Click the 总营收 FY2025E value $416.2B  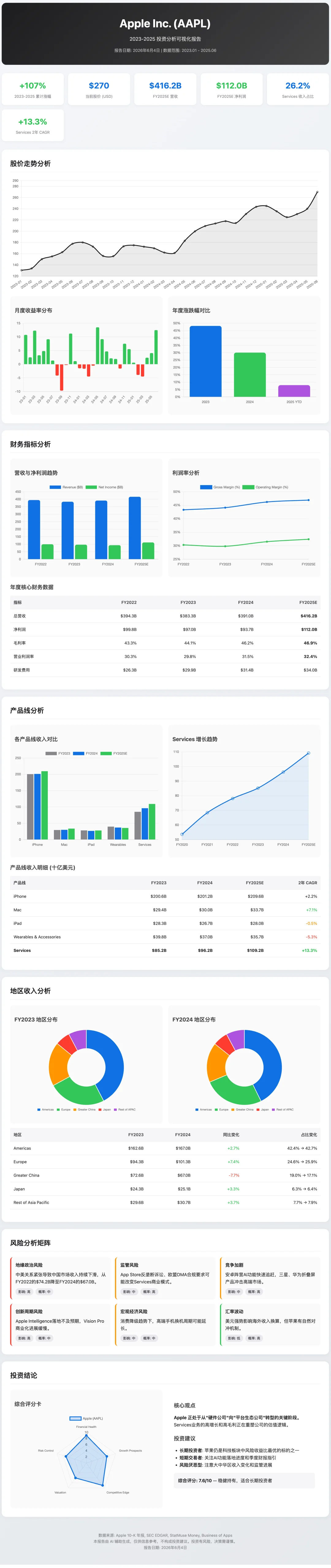pos(308,616)
